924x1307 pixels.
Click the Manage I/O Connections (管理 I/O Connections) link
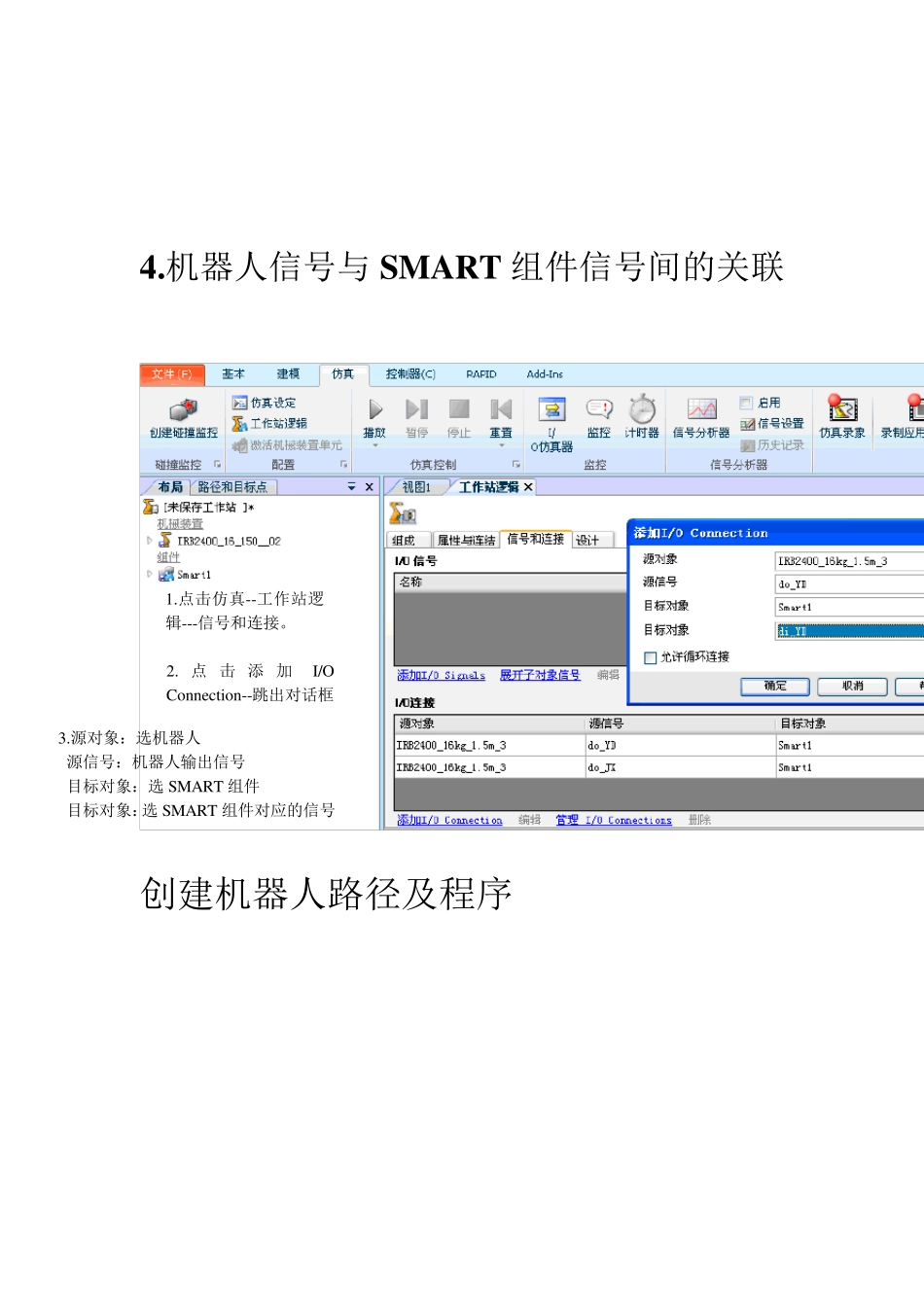614,821
